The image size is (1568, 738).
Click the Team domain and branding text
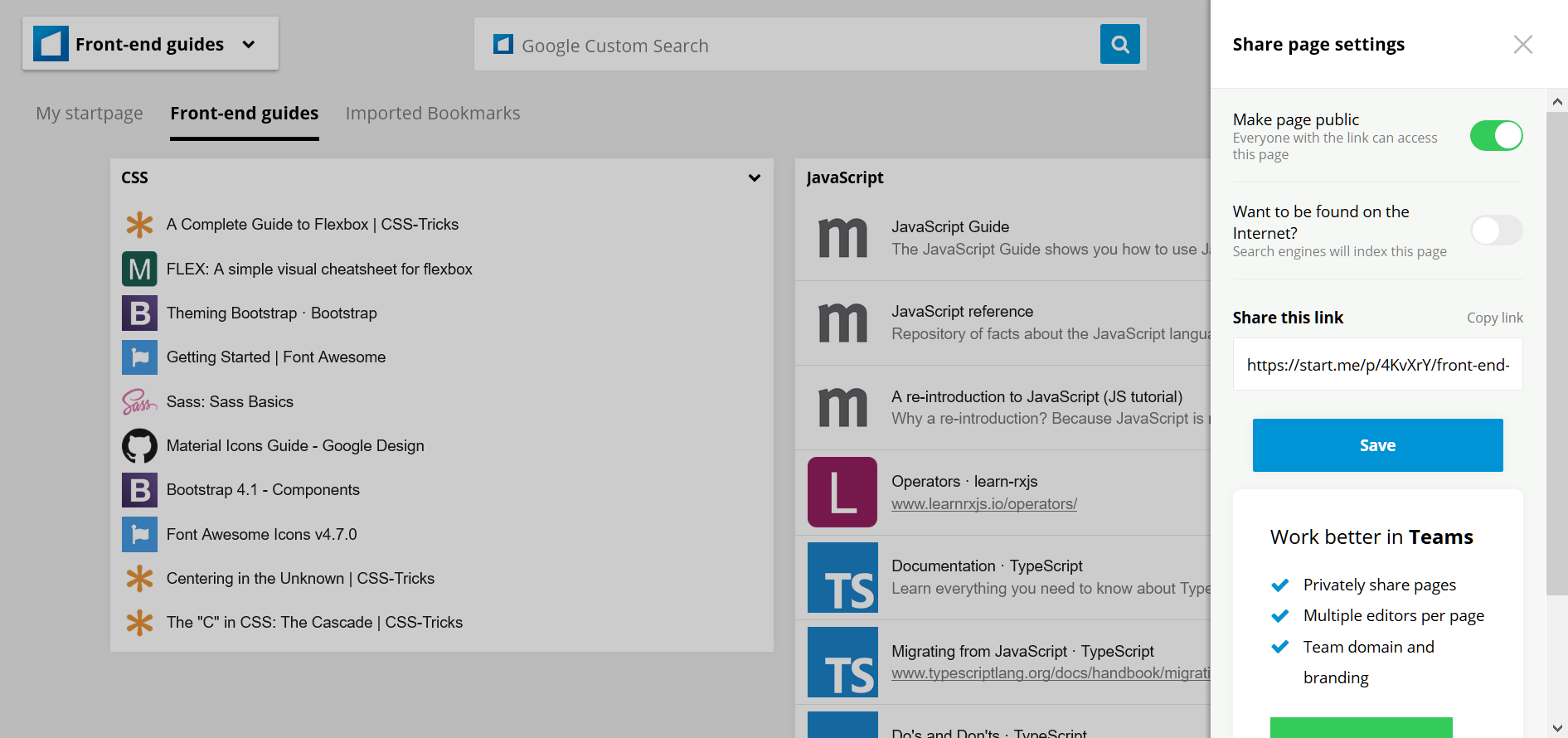tap(1369, 662)
